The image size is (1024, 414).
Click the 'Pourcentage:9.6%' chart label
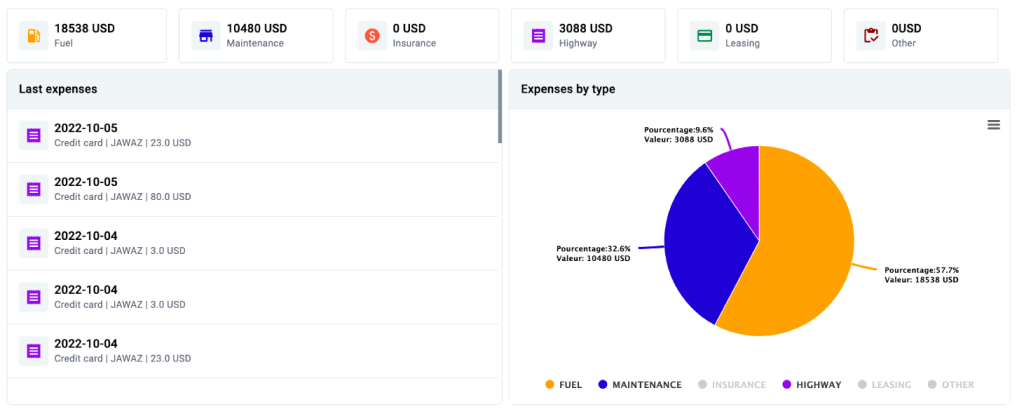pyautogui.click(x=678, y=129)
